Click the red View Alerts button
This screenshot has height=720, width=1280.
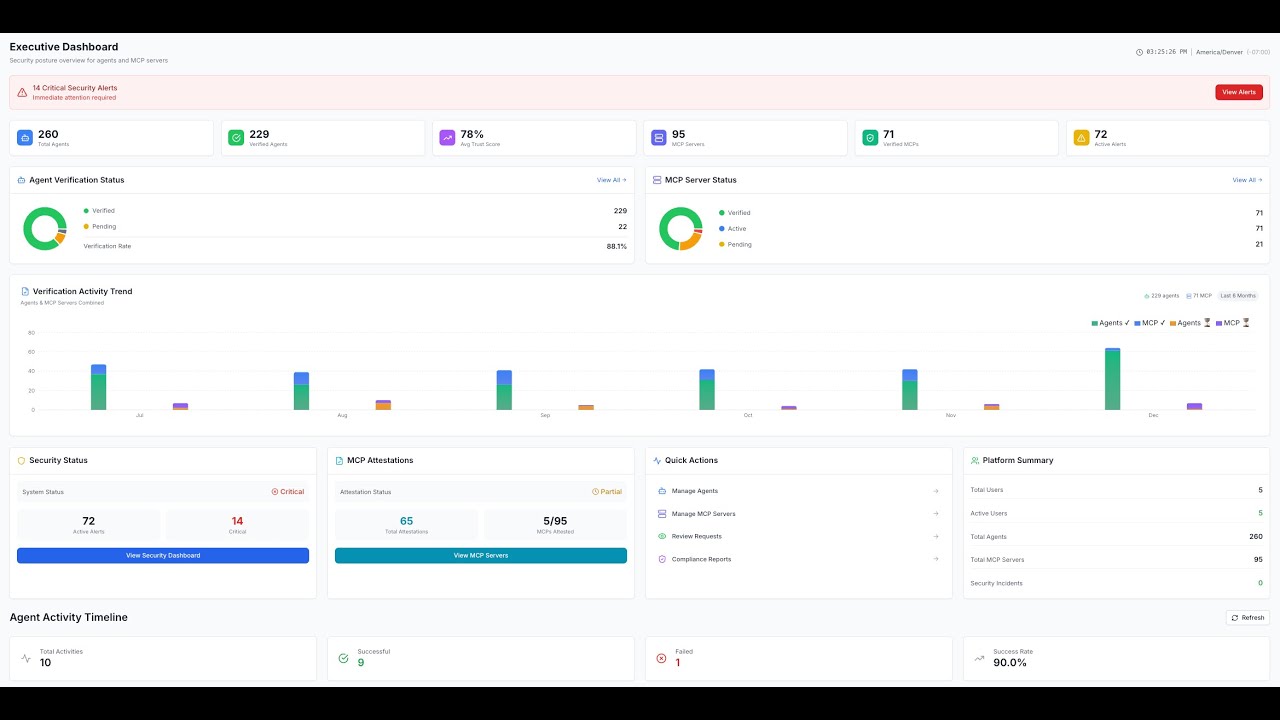[1239, 92]
